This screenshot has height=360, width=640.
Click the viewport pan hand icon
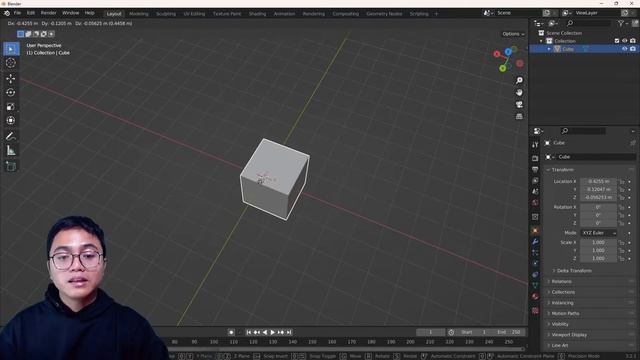point(519,93)
